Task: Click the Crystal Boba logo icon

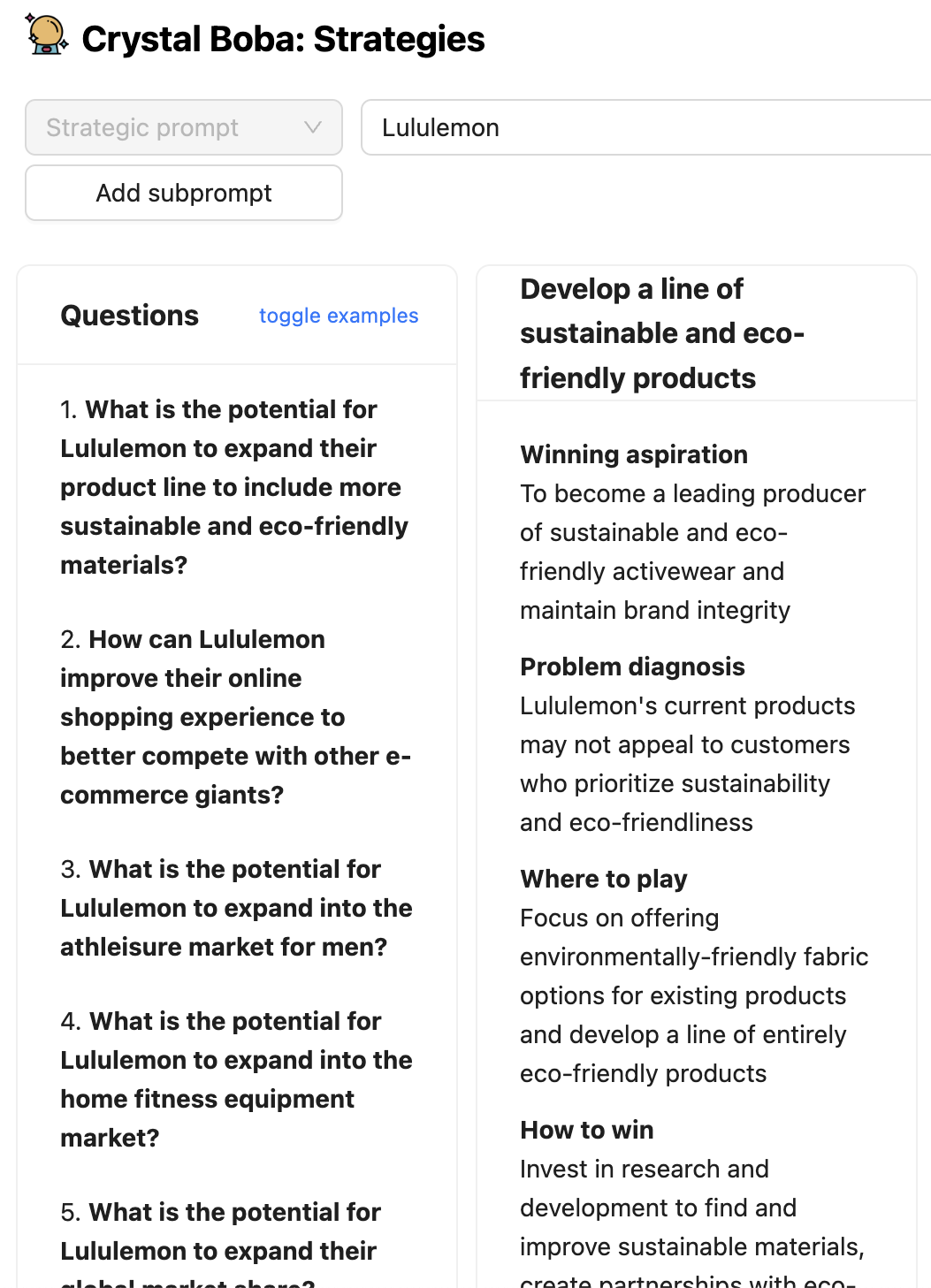Action: (47, 35)
